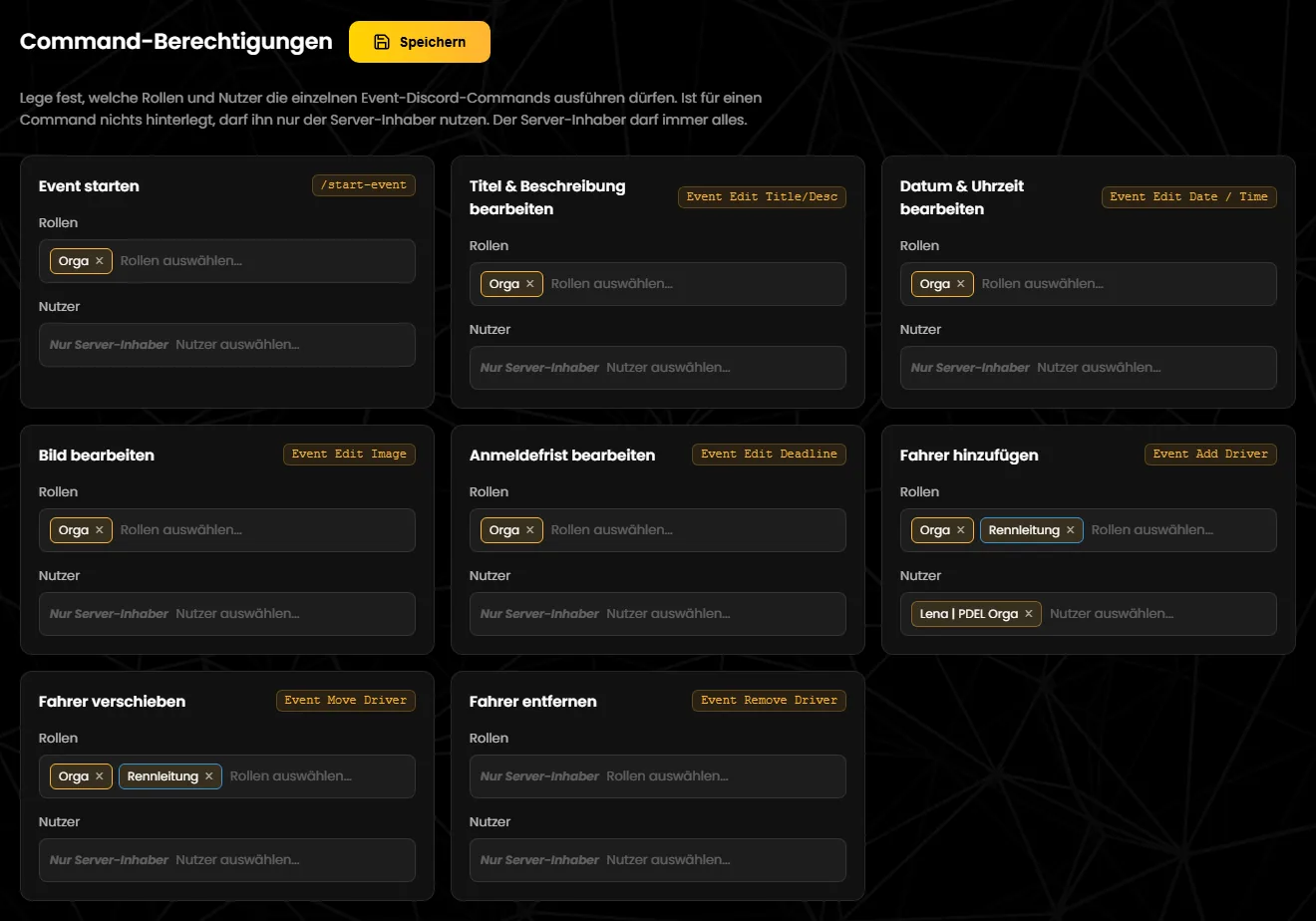Click the /start-event command badge
This screenshot has width=1316, height=921.
[364, 185]
